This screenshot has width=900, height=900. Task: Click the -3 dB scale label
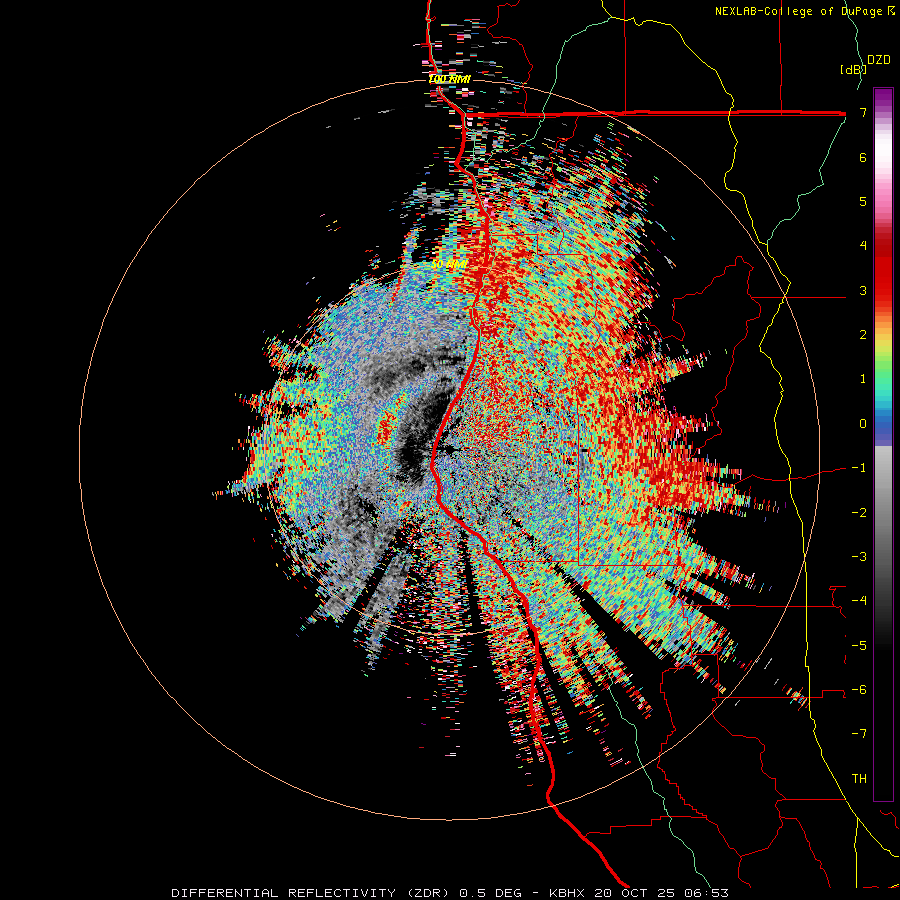coord(859,556)
